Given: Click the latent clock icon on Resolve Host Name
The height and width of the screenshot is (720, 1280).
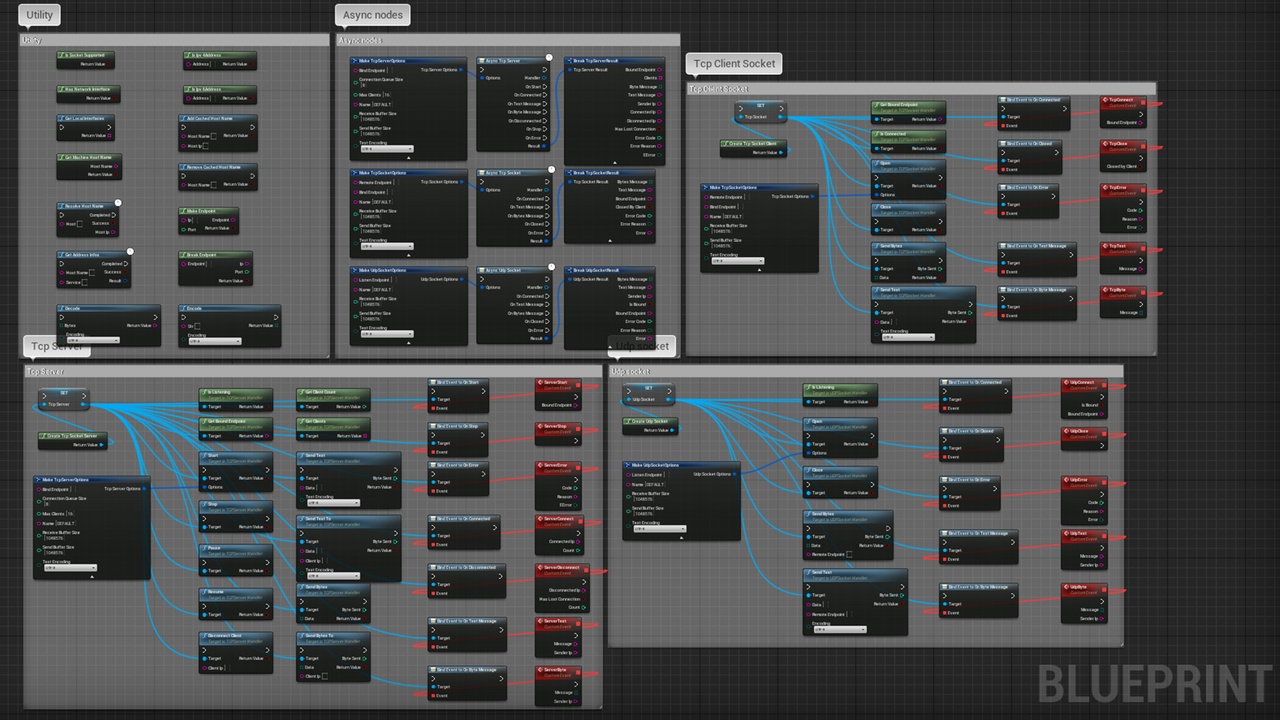Looking at the screenshot, I should click(118, 203).
